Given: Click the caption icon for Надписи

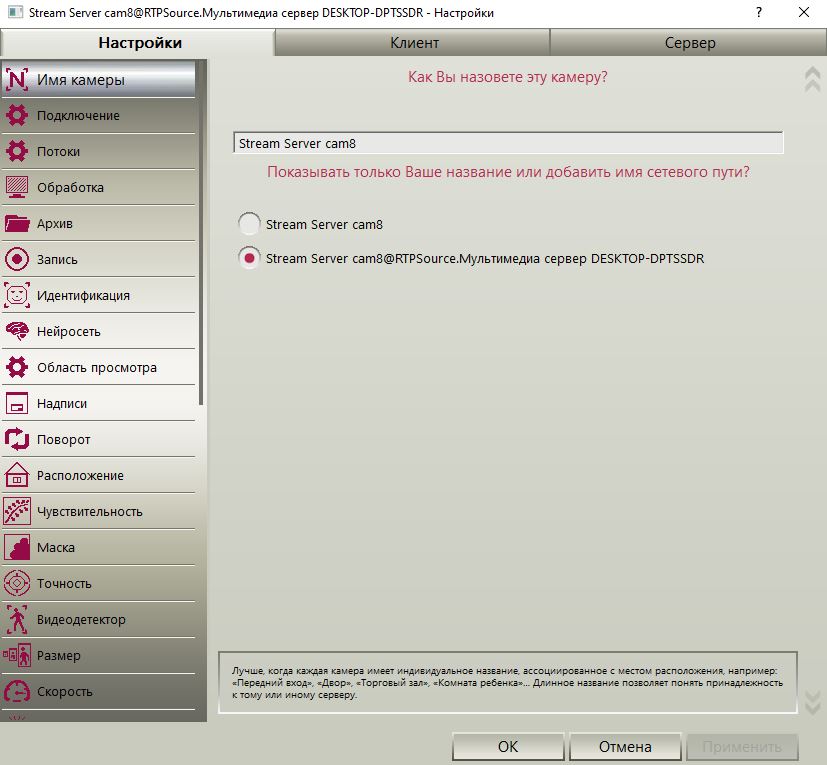Looking at the screenshot, I should pyautogui.click(x=17, y=404).
